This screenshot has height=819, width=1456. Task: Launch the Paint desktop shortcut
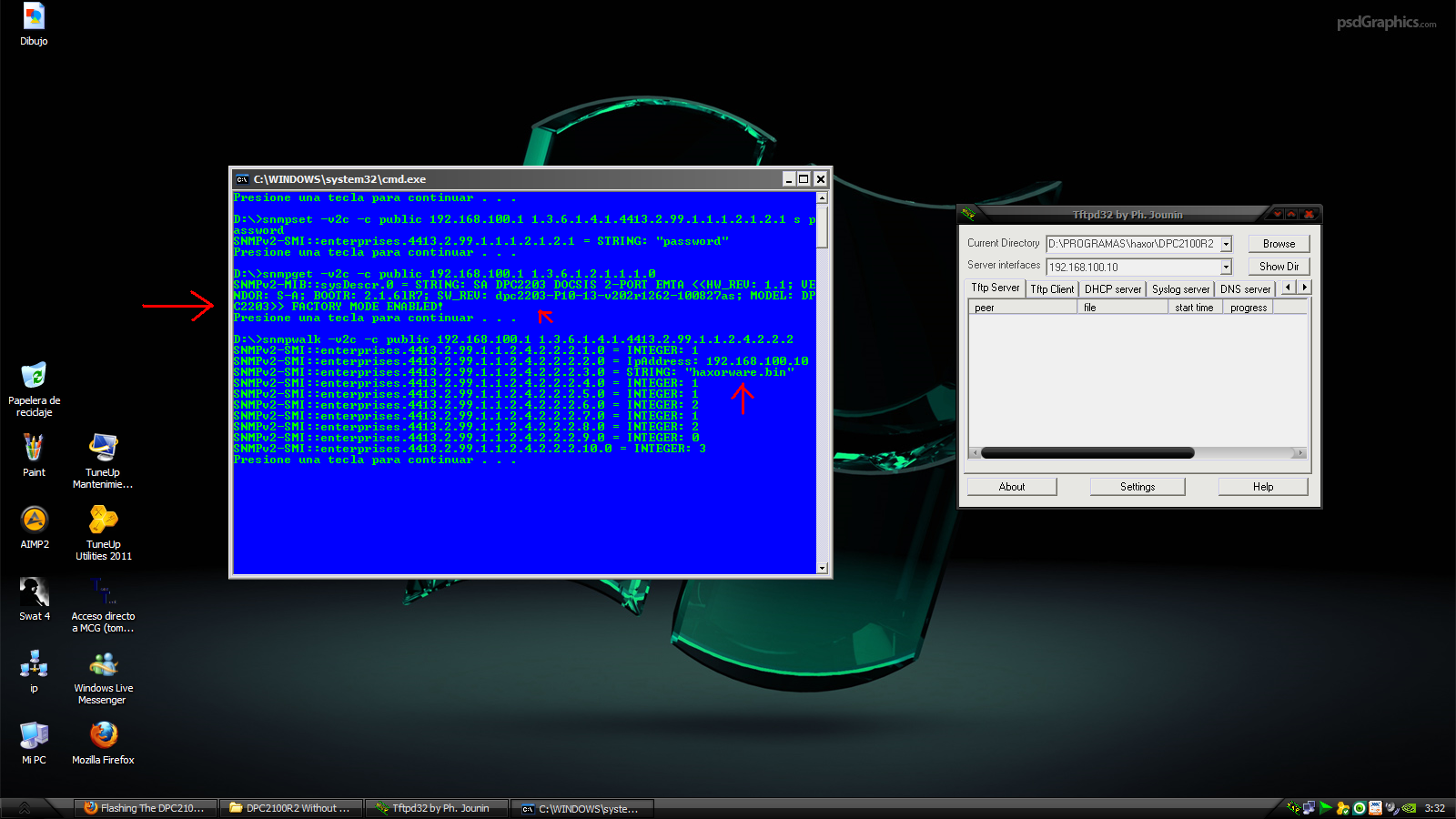[34, 449]
